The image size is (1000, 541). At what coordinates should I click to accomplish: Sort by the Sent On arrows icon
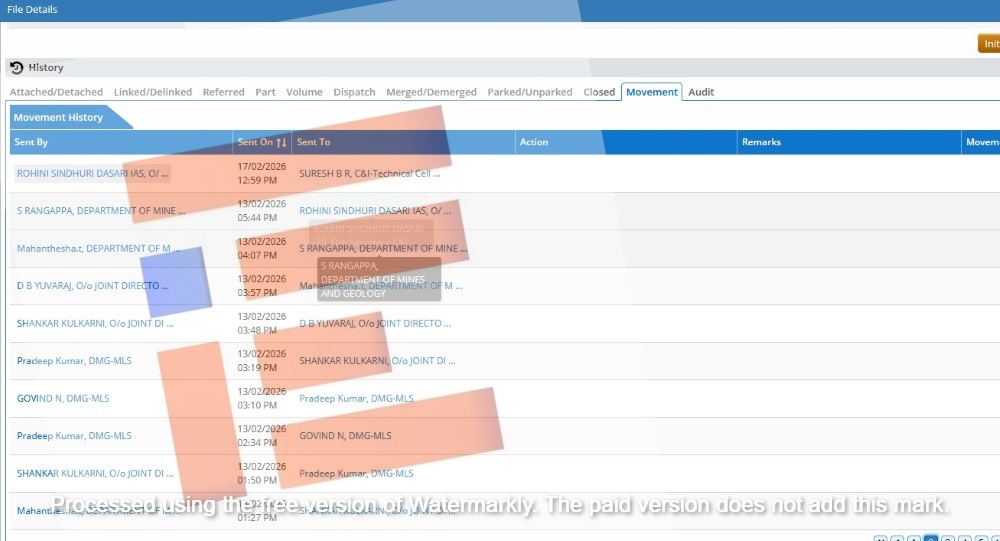pos(282,143)
